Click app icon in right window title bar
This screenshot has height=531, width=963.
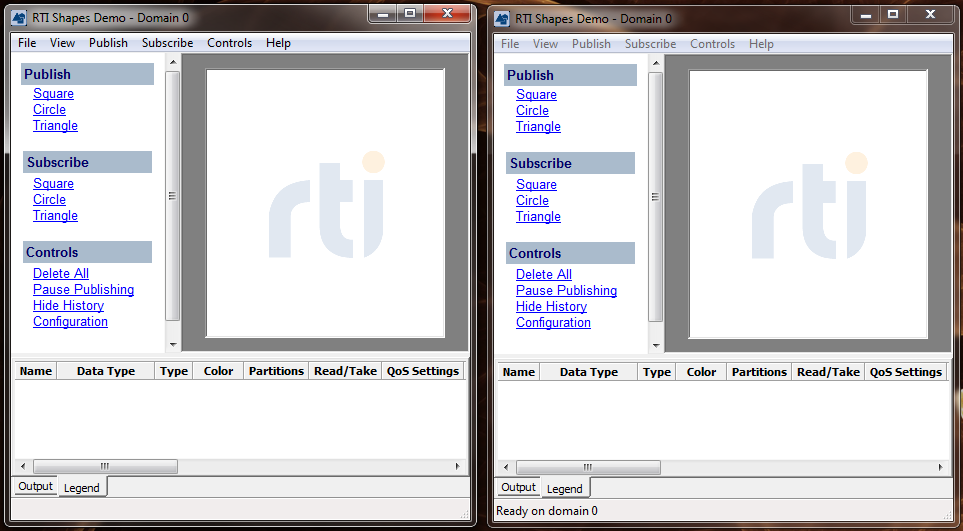(502, 18)
